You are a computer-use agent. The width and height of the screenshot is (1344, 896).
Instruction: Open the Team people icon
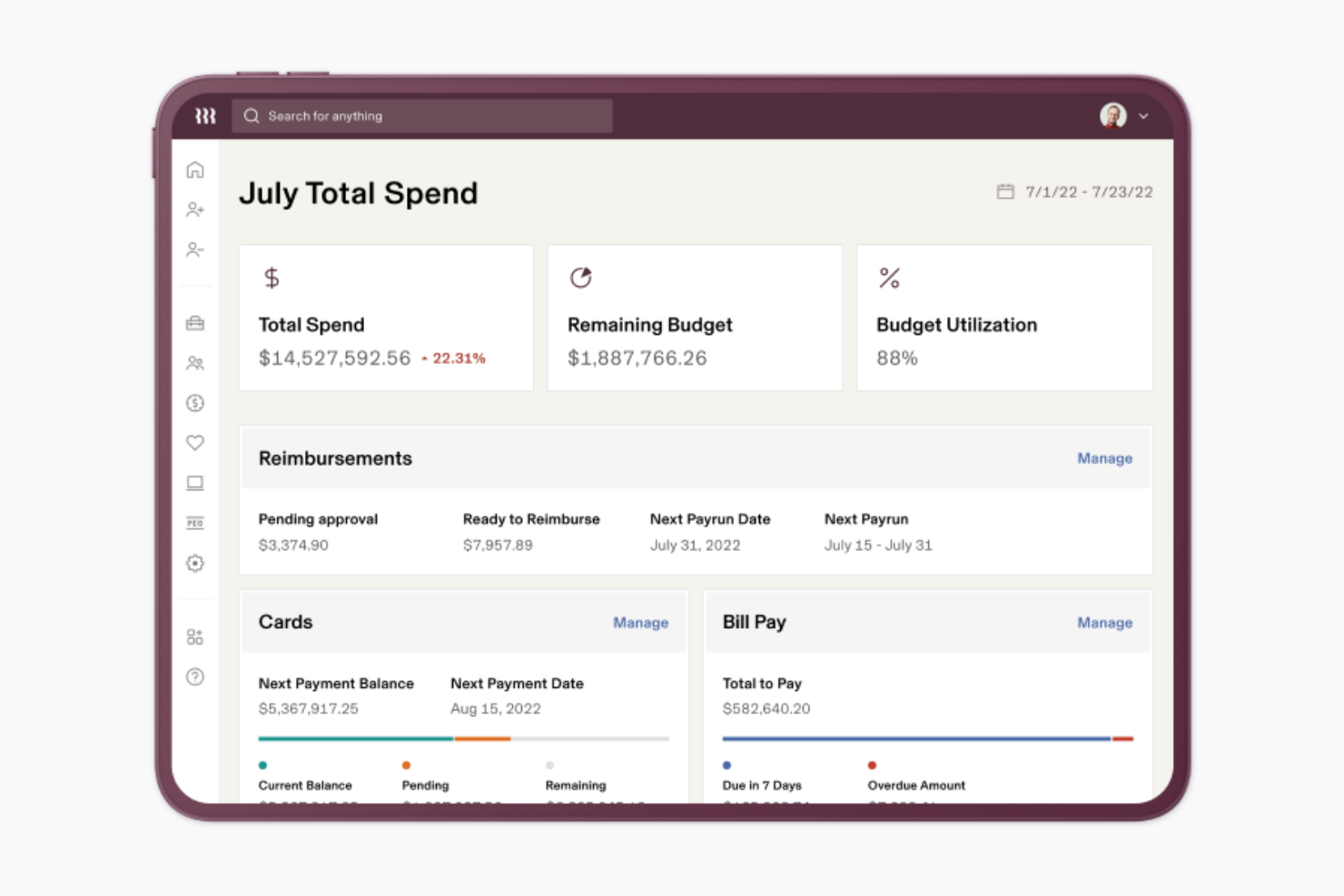click(194, 363)
